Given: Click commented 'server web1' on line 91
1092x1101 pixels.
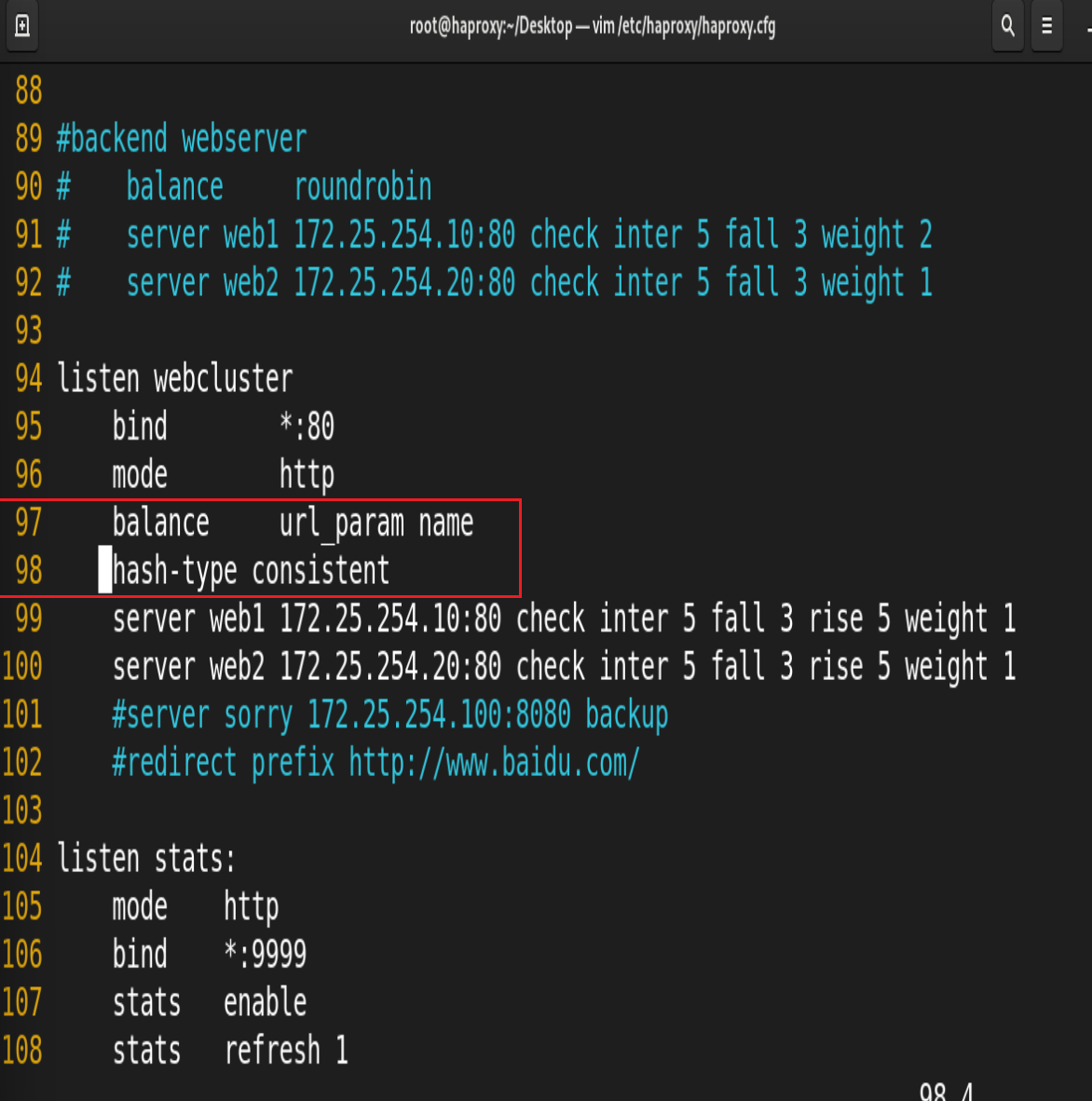Looking at the screenshot, I should 202,235.
